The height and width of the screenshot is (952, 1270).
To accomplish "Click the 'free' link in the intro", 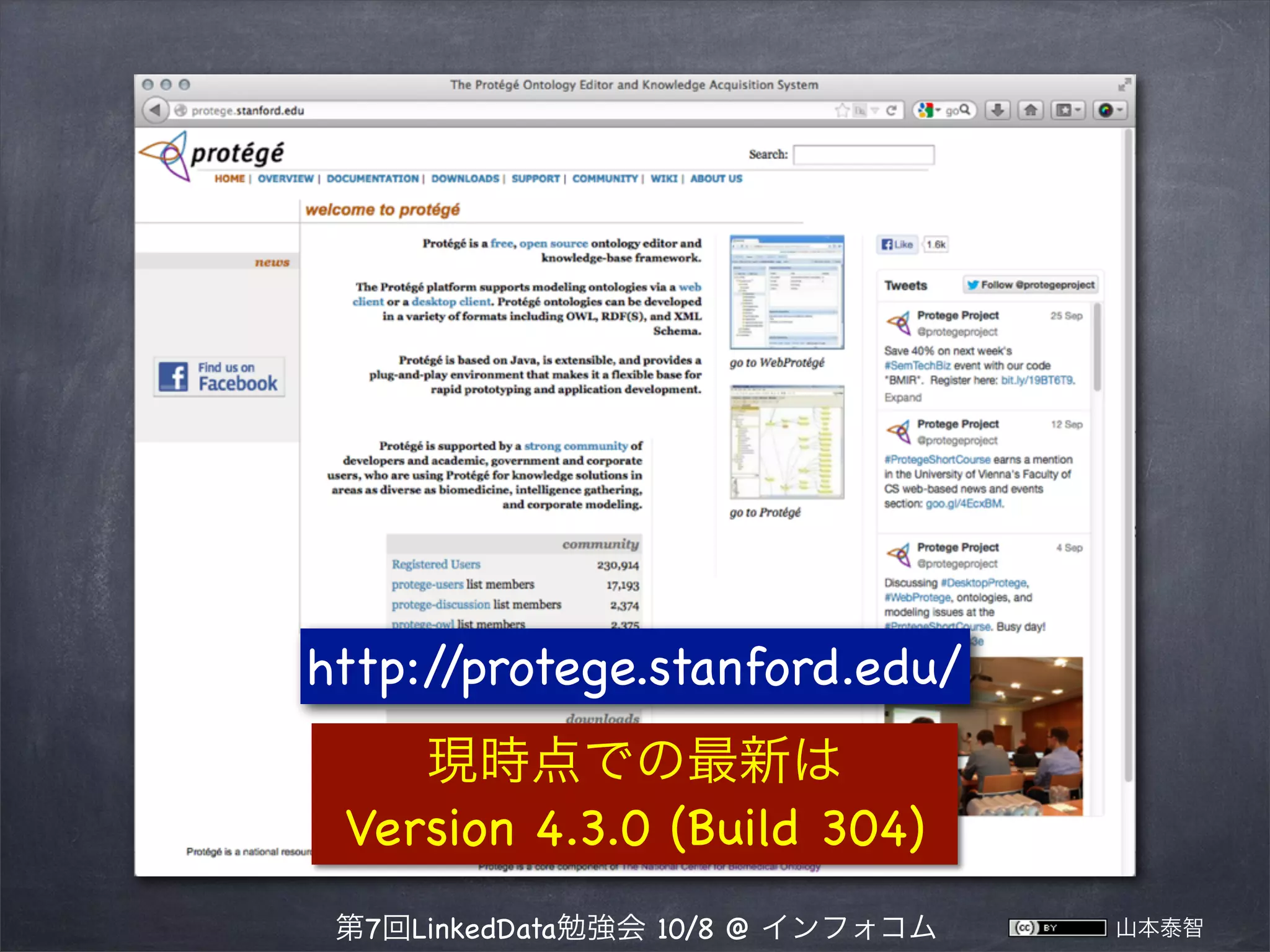I will tap(502, 244).
